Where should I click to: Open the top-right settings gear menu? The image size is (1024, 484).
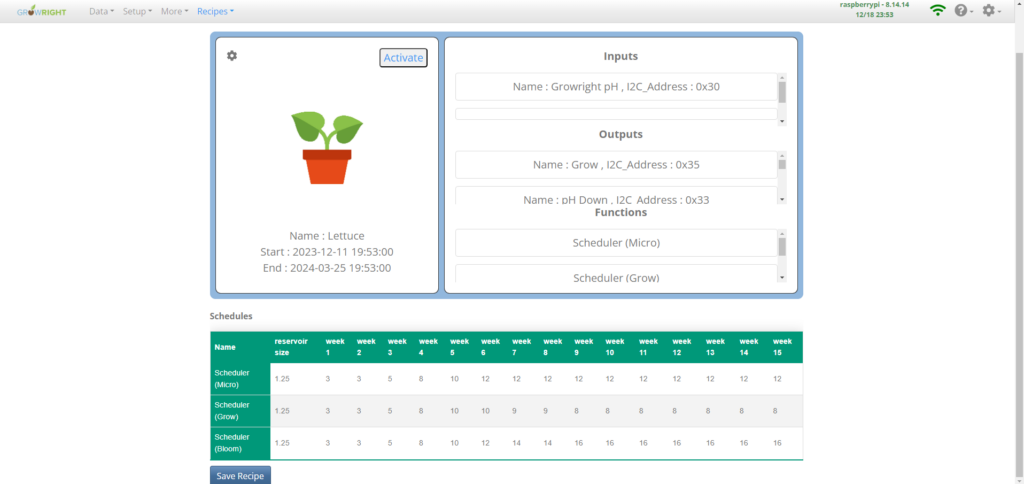[x=991, y=10]
